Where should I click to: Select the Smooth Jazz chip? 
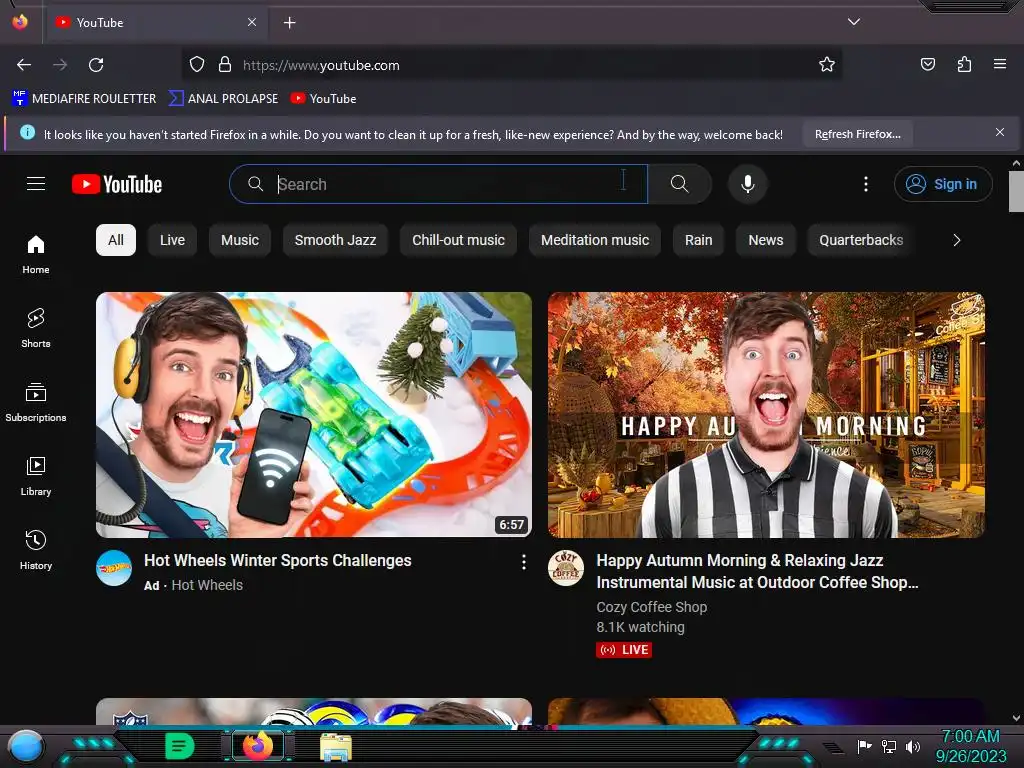click(x=335, y=240)
